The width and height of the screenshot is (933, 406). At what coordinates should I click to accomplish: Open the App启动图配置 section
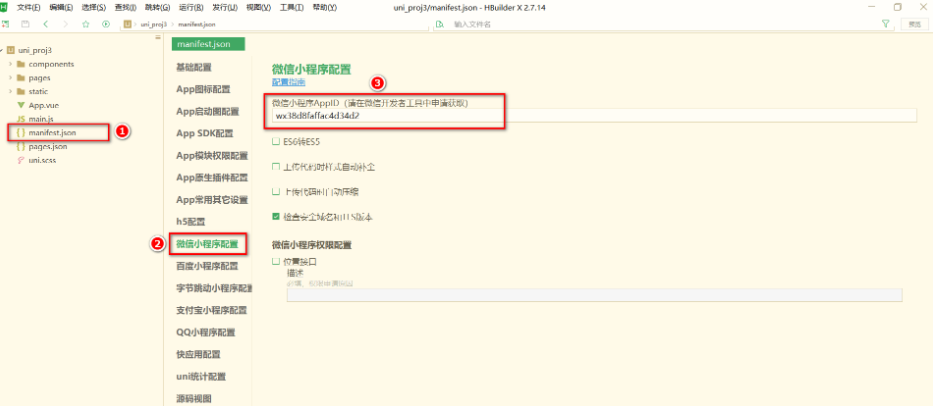(208, 111)
